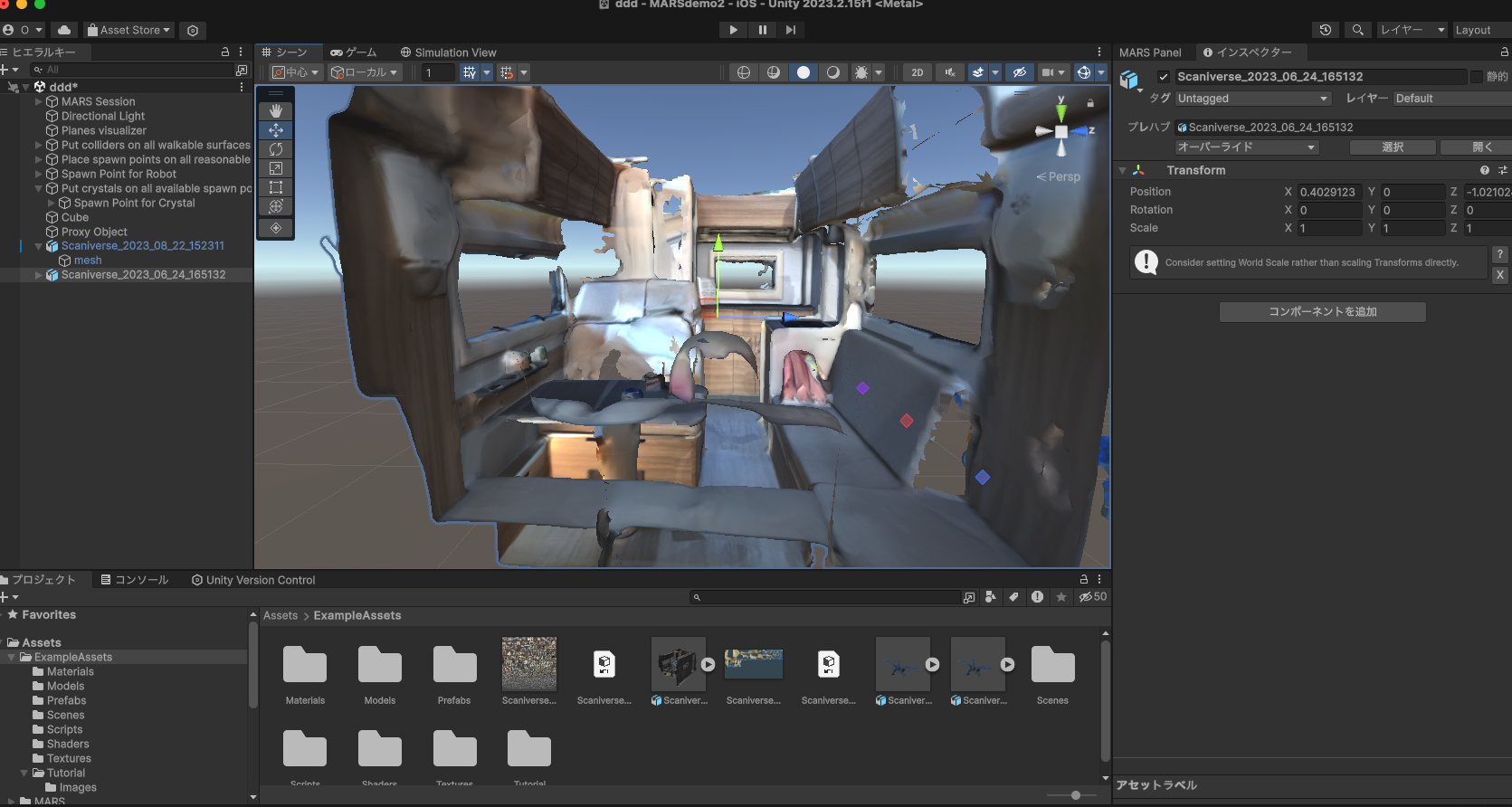This screenshot has height=807, width=1512.
Task: Open the Unity Version Control tab
Action: 254,580
